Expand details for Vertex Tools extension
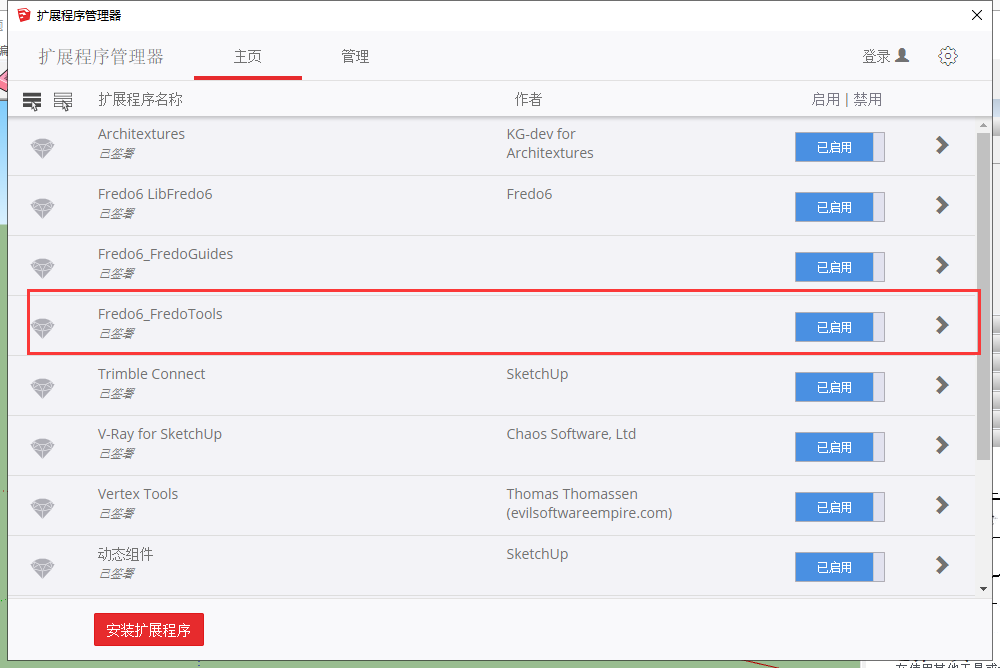Image resolution: width=1000 pixels, height=668 pixels. tap(941, 506)
